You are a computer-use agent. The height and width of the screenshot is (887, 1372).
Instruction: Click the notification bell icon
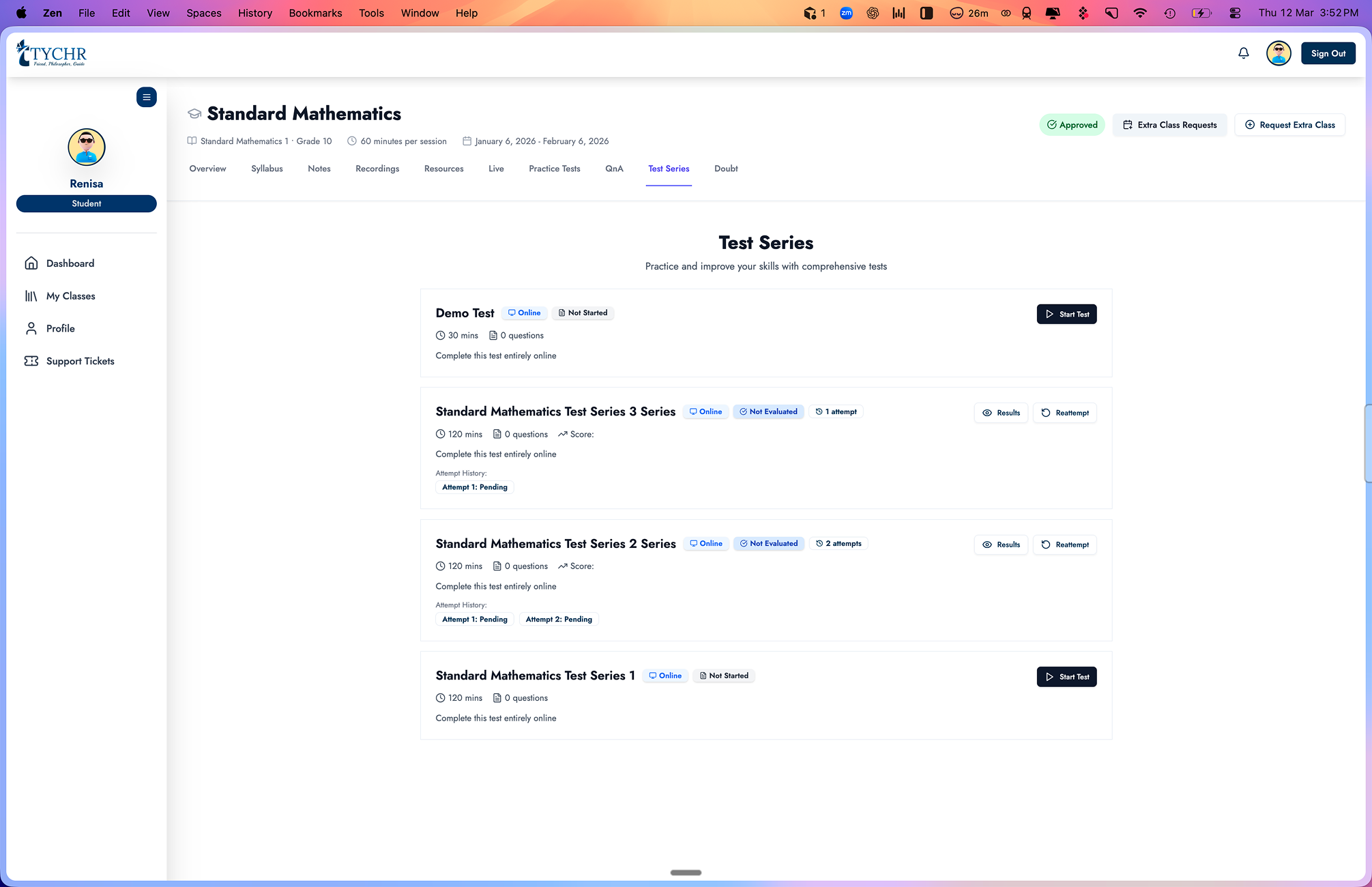[1243, 53]
